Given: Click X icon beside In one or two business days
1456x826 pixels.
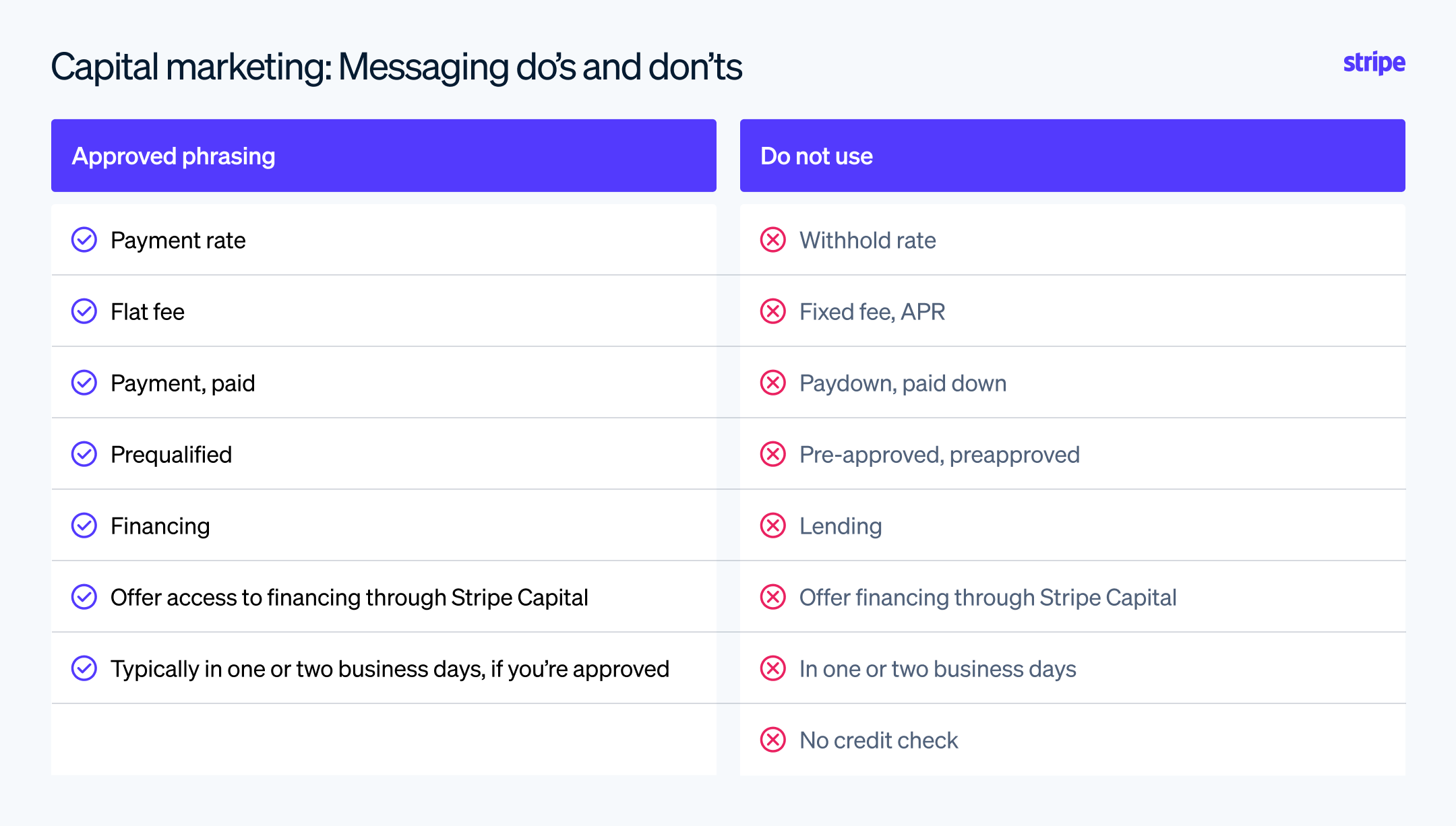Looking at the screenshot, I should [x=773, y=668].
